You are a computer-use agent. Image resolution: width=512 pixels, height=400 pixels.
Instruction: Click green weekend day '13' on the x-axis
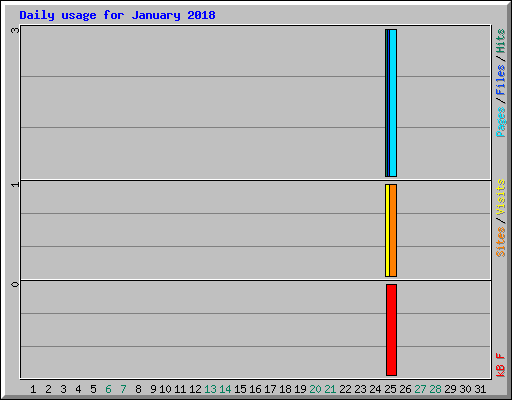pyautogui.click(x=210, y=389)
